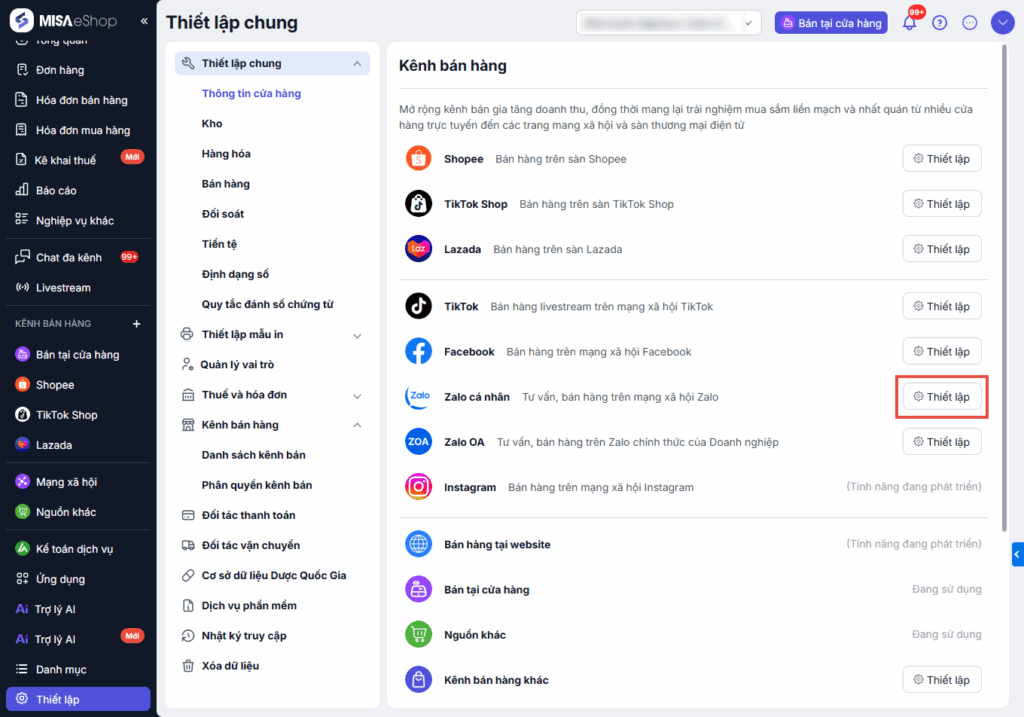
Task: Click the TikTok livestream channel icon
Action: pyautogui.click(x=418, y=306)
